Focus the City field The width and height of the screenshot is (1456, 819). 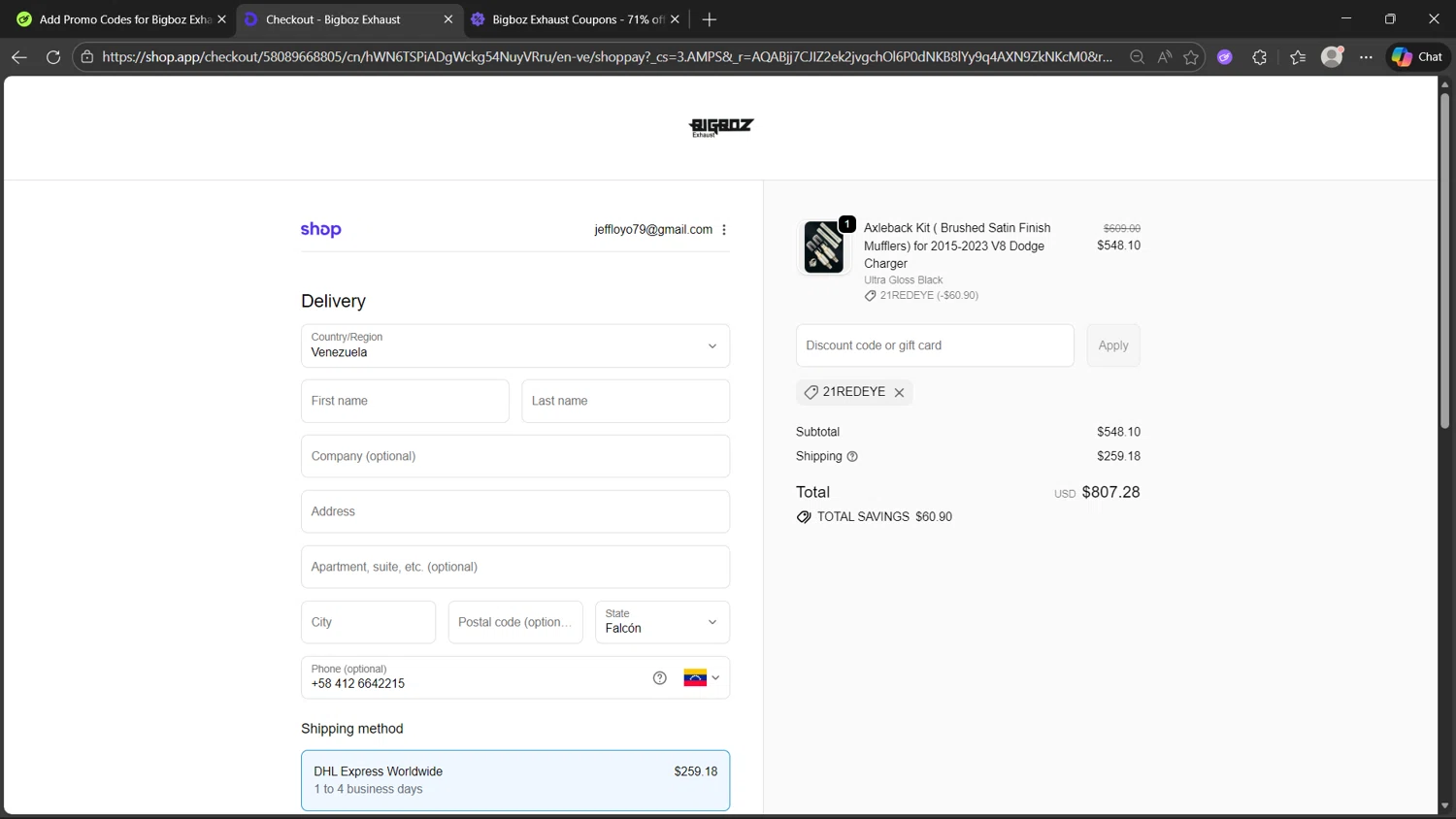pyautogui.click(x=368, y=622)
